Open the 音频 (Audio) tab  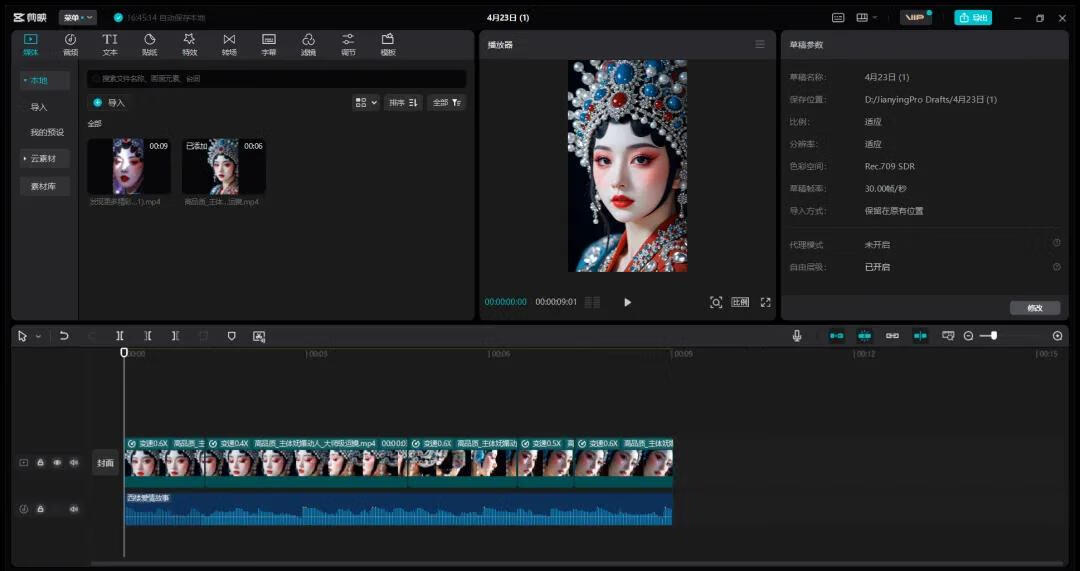pyautogui.click(x=70, y=45)
